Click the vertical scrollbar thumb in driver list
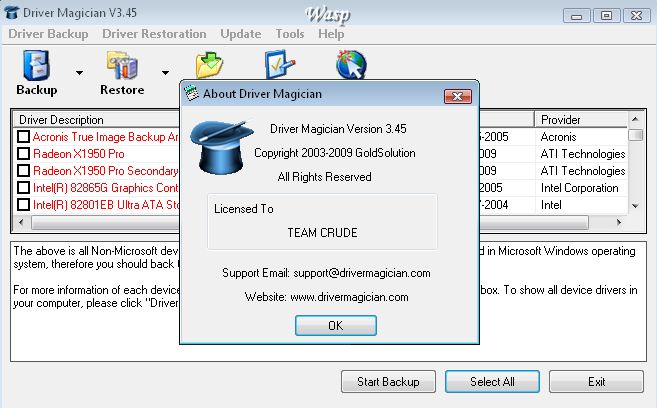 [x=635, y=135]
